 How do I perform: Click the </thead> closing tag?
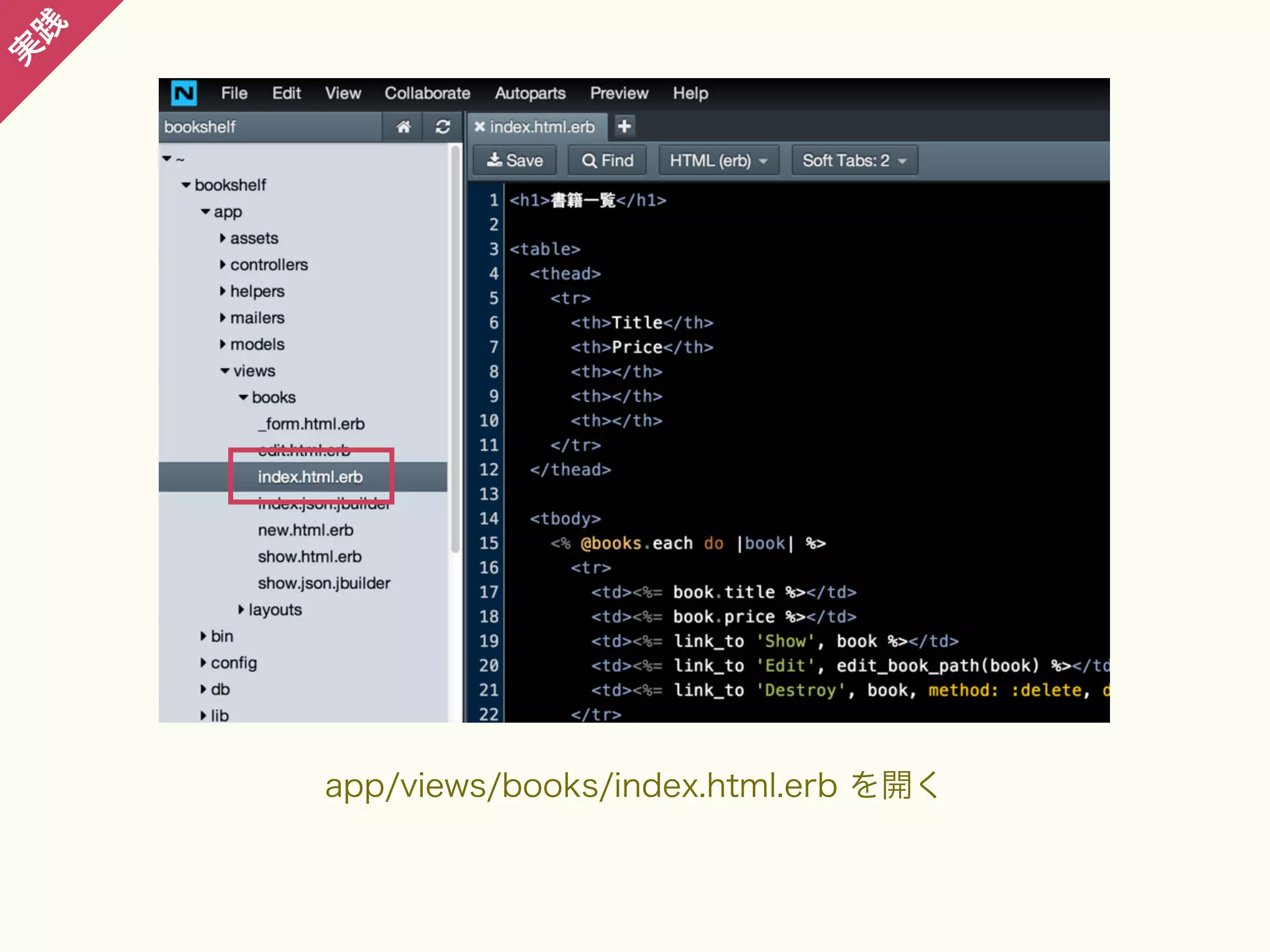tap(571, 470)
